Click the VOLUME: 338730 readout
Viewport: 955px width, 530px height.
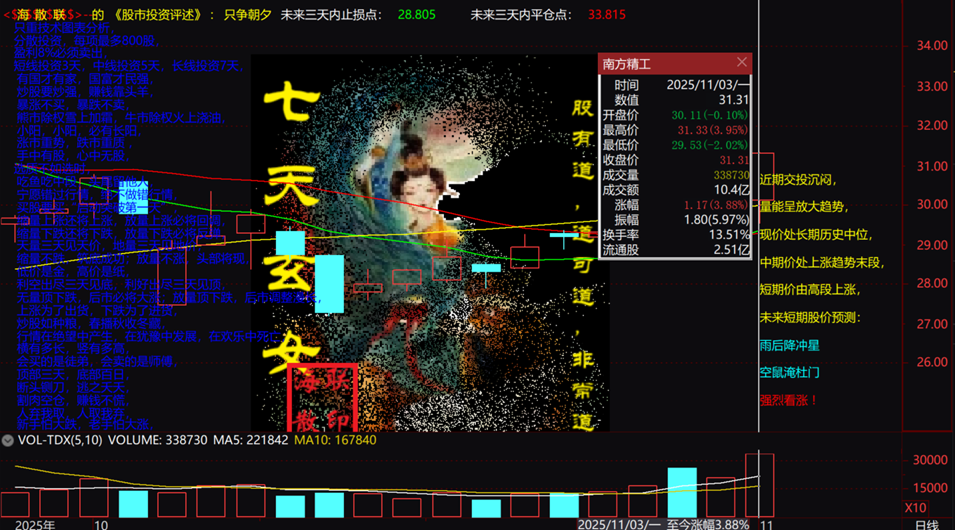click(157, 440)
